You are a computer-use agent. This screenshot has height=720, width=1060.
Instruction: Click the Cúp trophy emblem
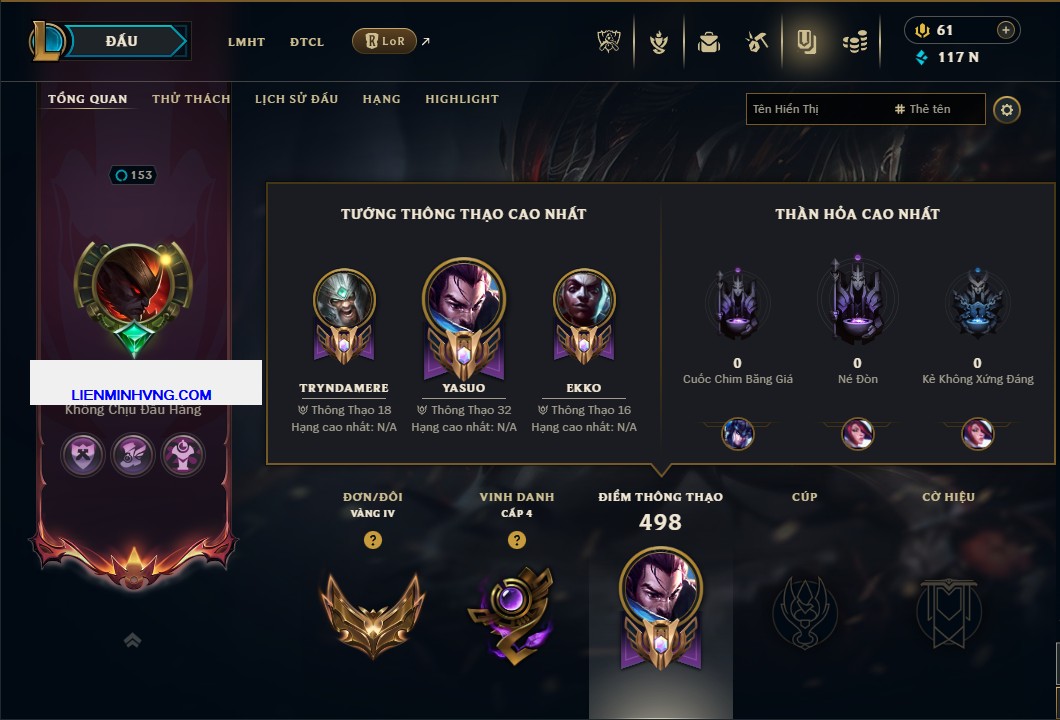click(804, 612)
